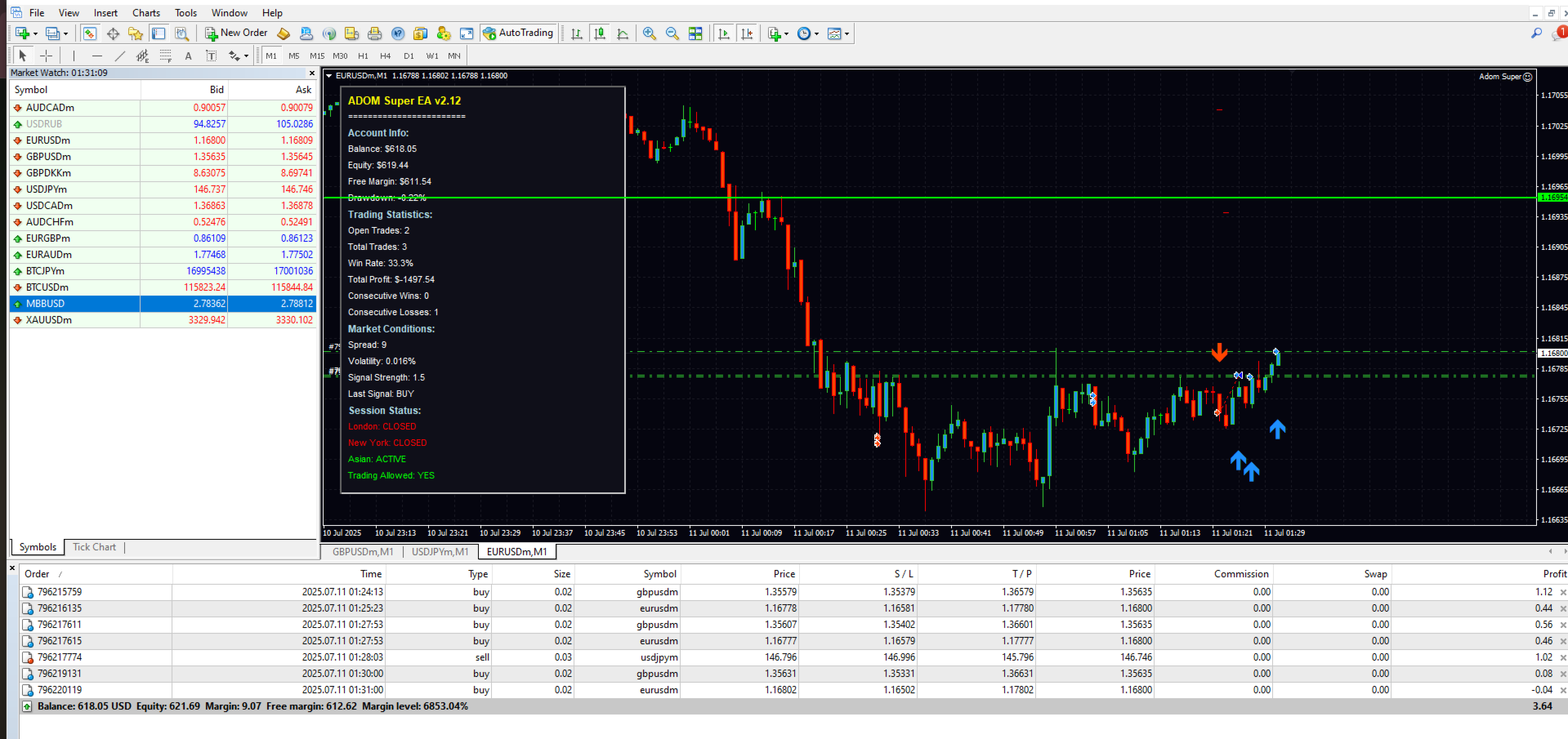Zoom in the chart with magnifier plus
This screenshot has width=1568, height=739.
[x=650, y=33]
